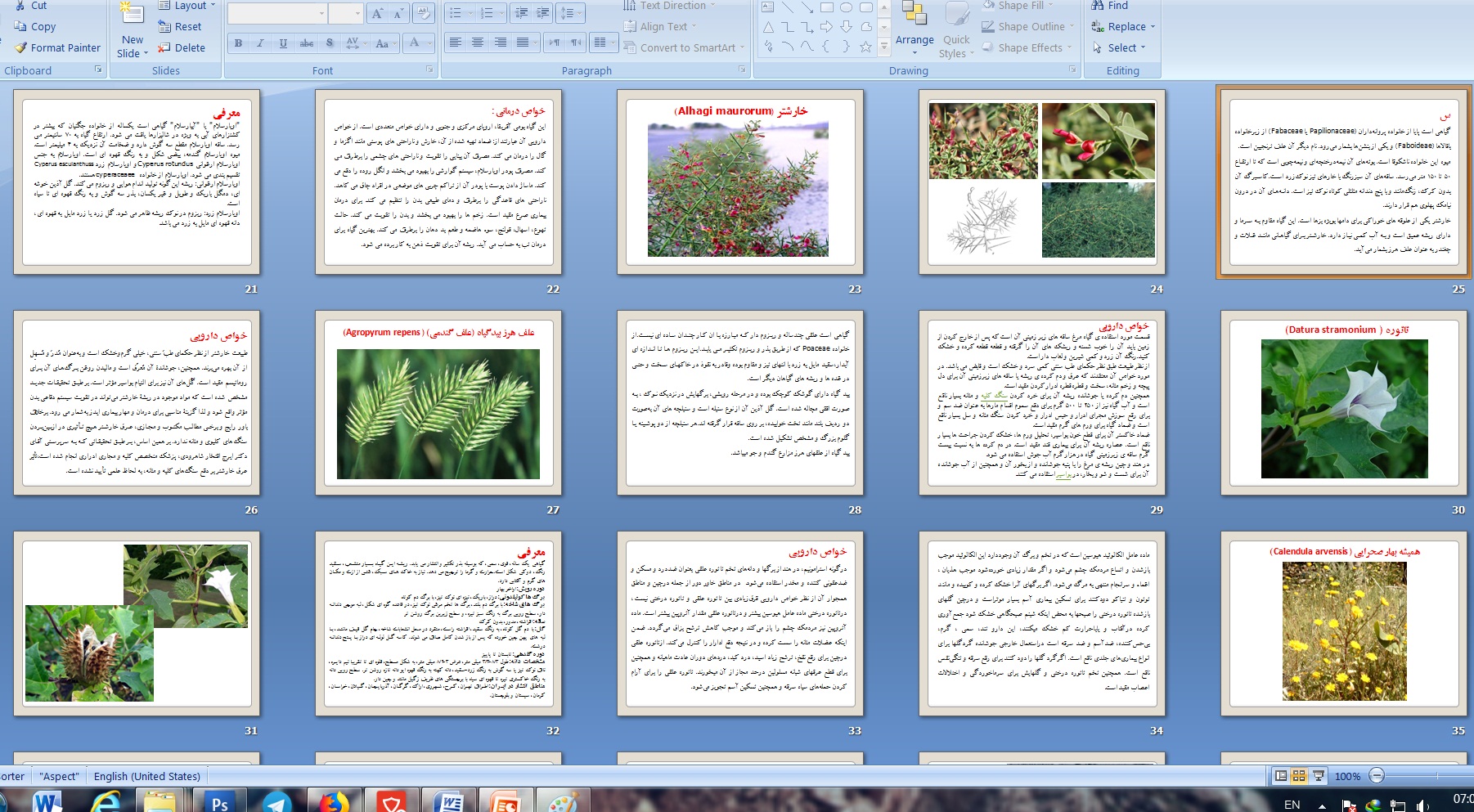
Task: Add a New Slide
Action: click(x=133, y=30)
